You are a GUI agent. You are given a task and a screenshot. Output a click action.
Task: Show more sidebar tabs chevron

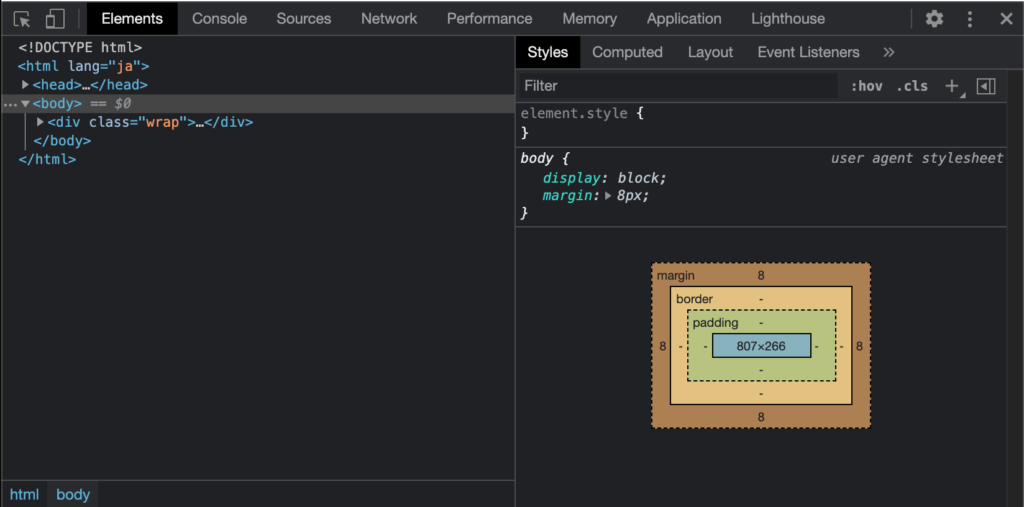[x=889, y=52]
